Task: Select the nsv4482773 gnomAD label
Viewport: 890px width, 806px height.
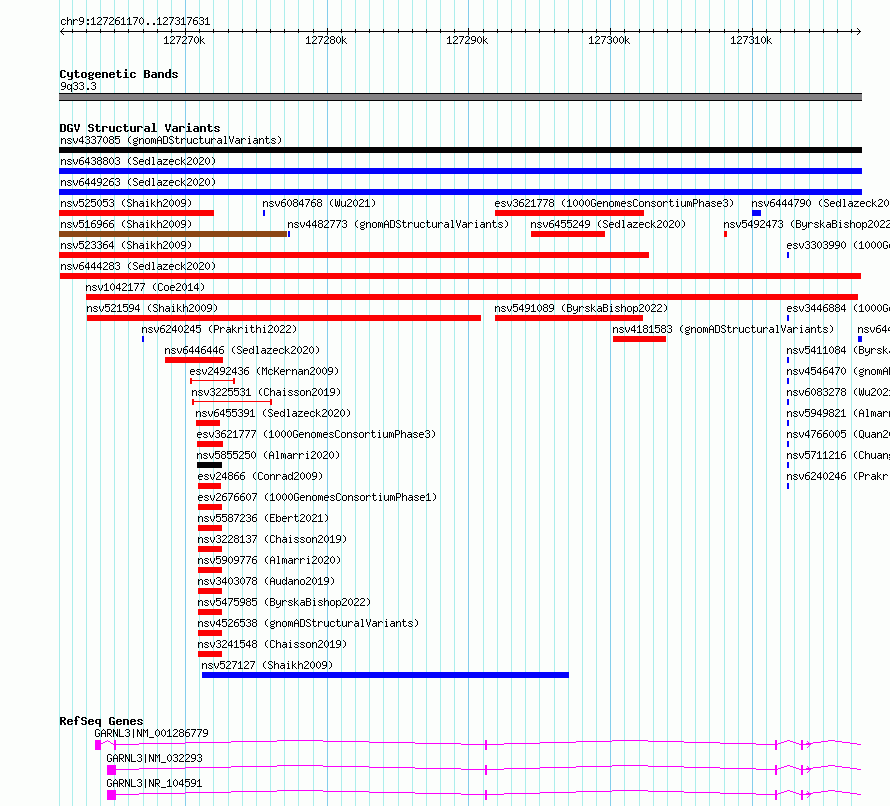Action: point(398,224)
